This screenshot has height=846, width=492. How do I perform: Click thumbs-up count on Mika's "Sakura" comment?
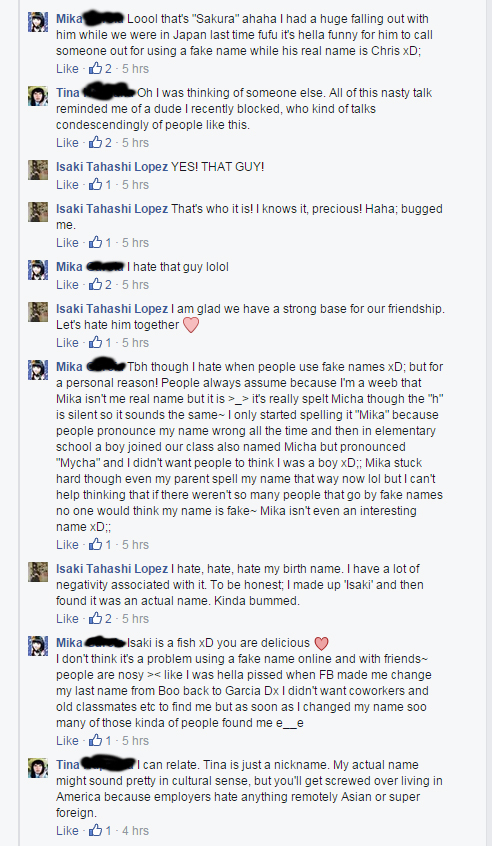[x=108, y=69]
